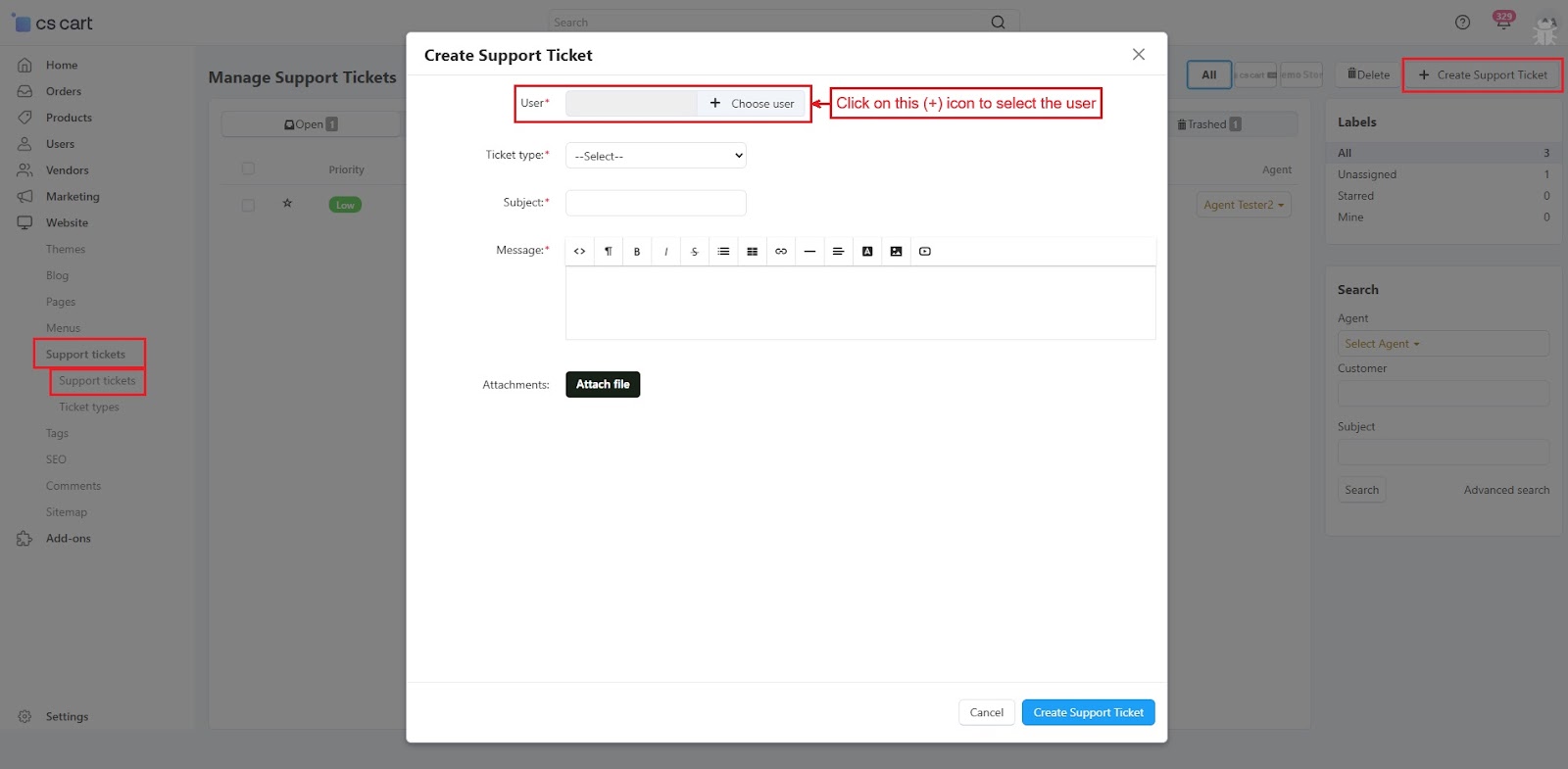This screenshot has width=1568, height=769.
Task: Open Ticket types in the sidebar
Action: point(89,408)
